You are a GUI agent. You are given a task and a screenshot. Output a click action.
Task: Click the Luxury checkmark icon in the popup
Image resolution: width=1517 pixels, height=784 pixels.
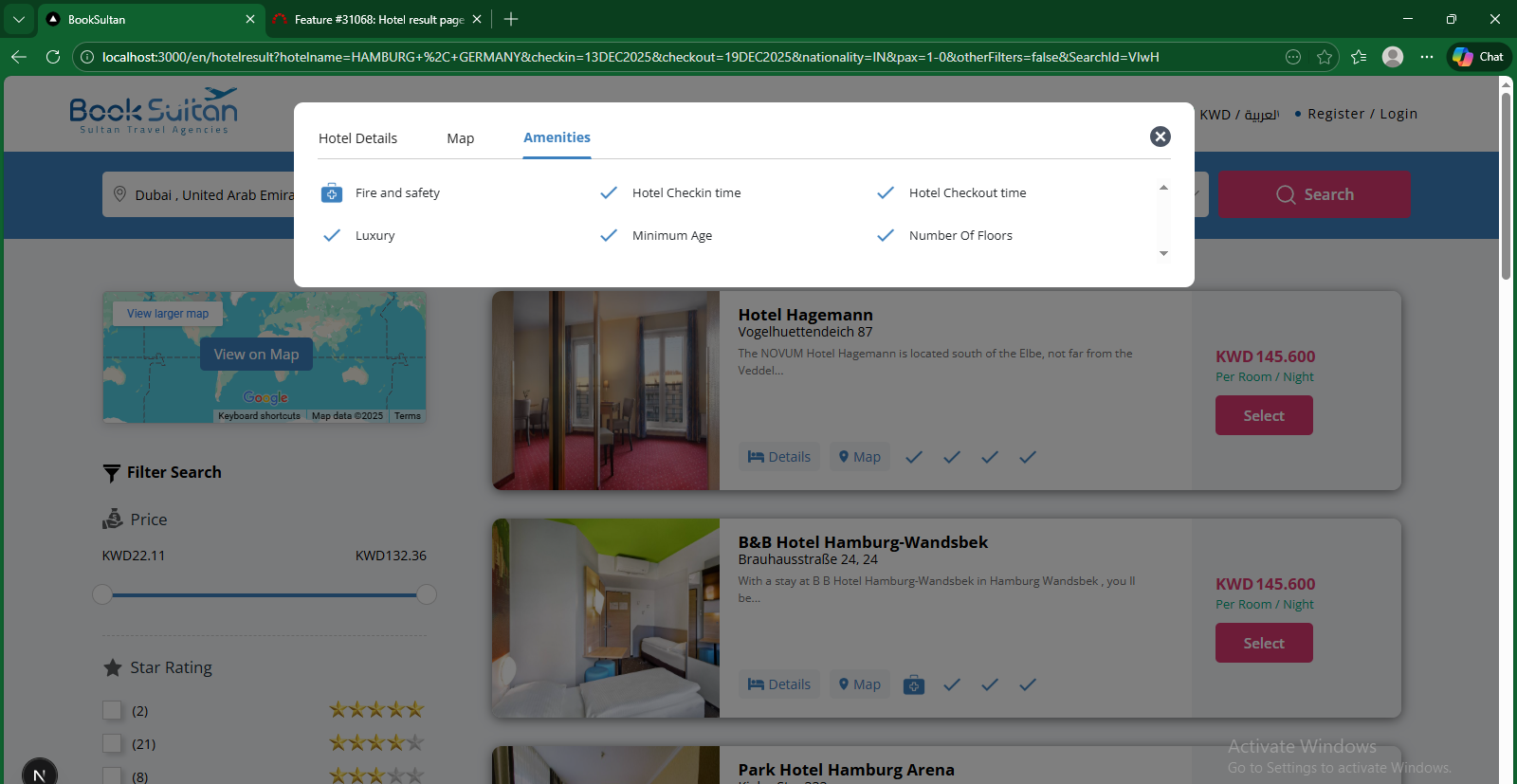tap(332, 236)
